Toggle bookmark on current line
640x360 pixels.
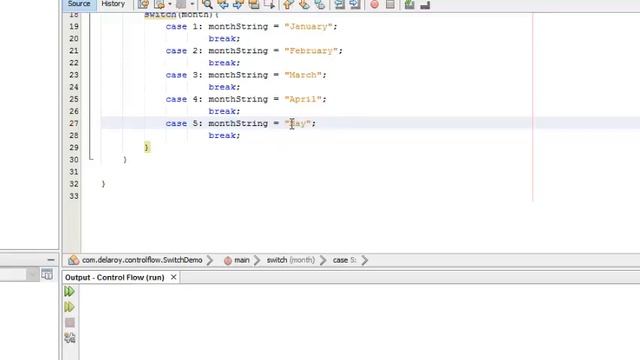pyautogui.click(x=320, y=4)
